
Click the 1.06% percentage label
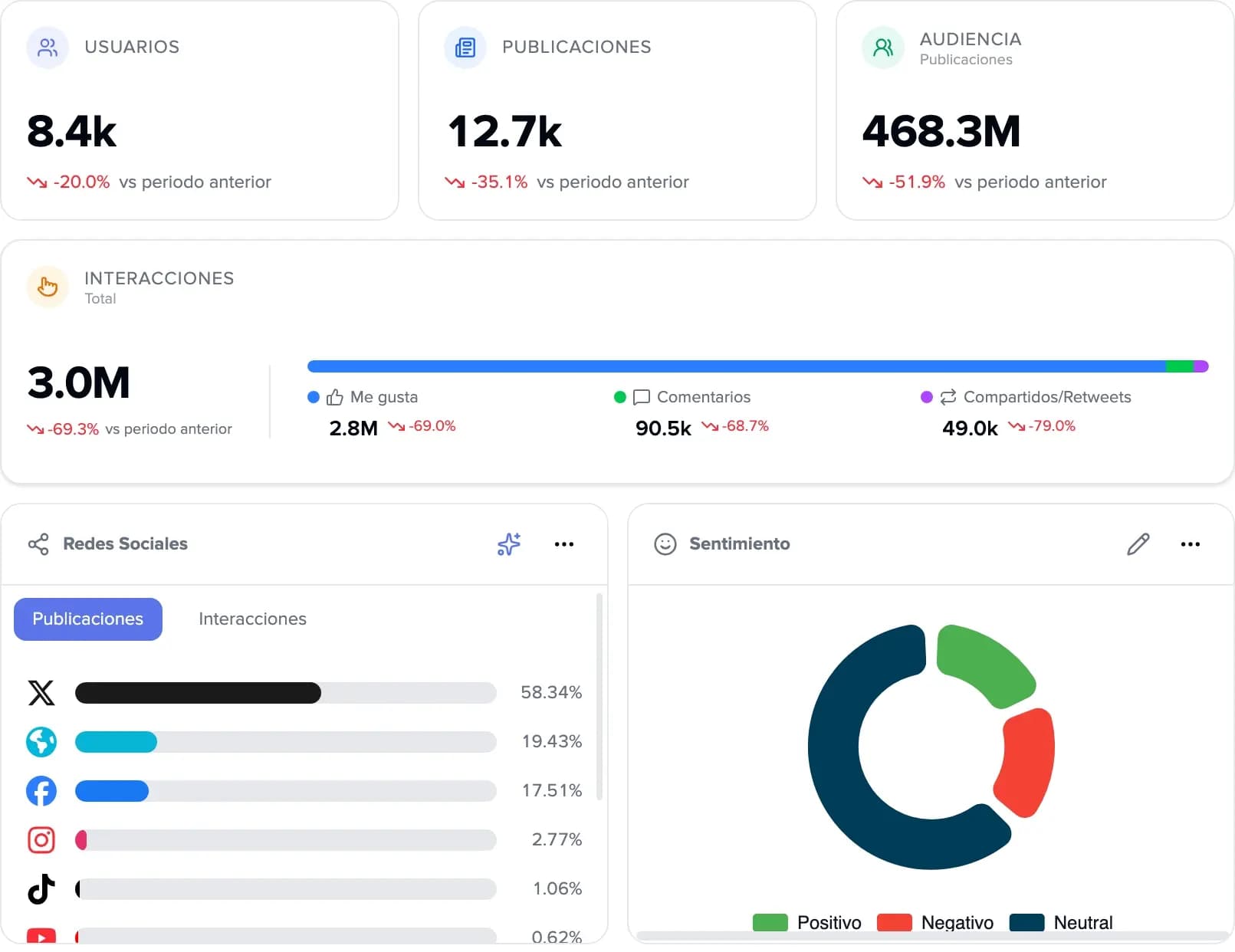click(x=557, y=889)
